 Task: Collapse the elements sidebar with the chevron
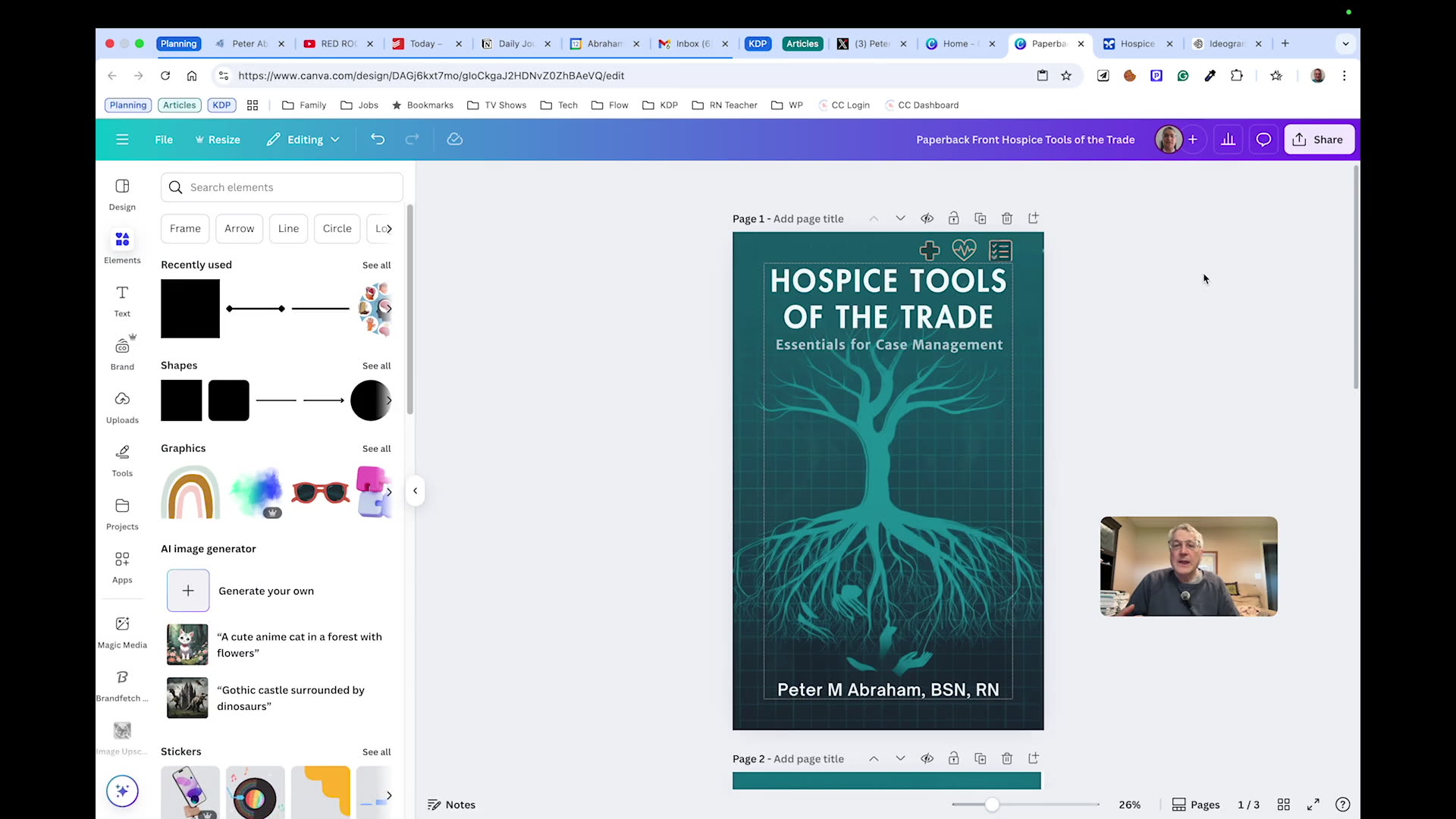[415, 491]
